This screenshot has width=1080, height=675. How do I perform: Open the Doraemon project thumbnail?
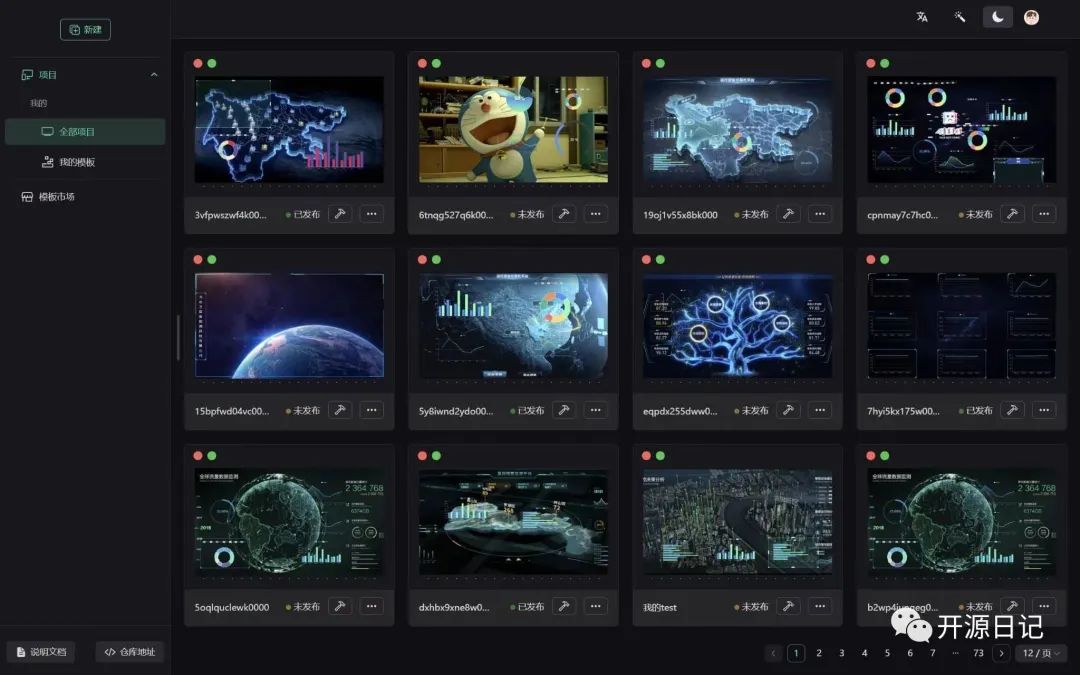[x=513, y=129]
